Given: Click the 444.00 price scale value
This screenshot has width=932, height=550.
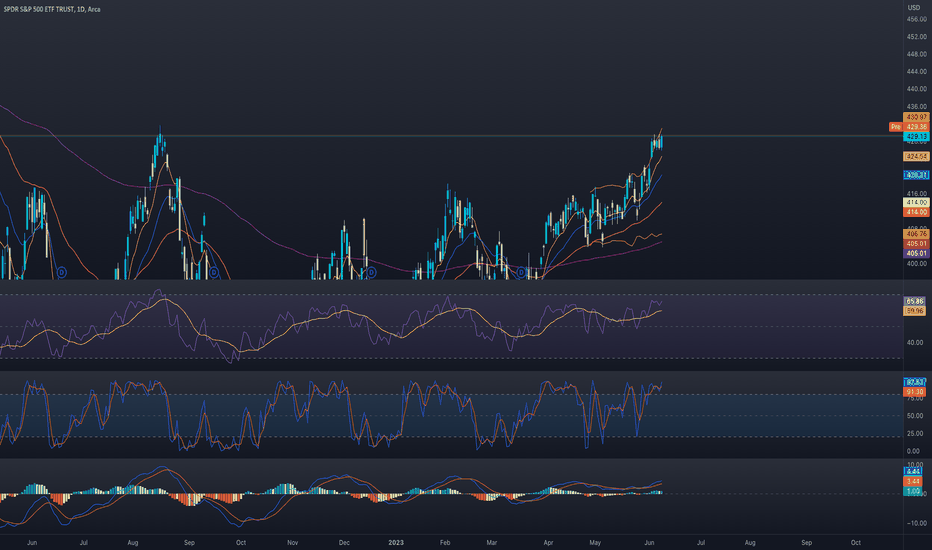Looking at the screenshot, I should point(917,71).
